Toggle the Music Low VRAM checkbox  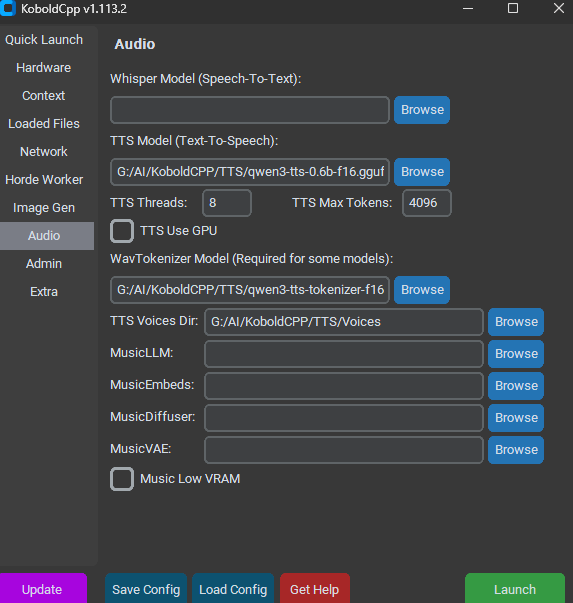122,479
